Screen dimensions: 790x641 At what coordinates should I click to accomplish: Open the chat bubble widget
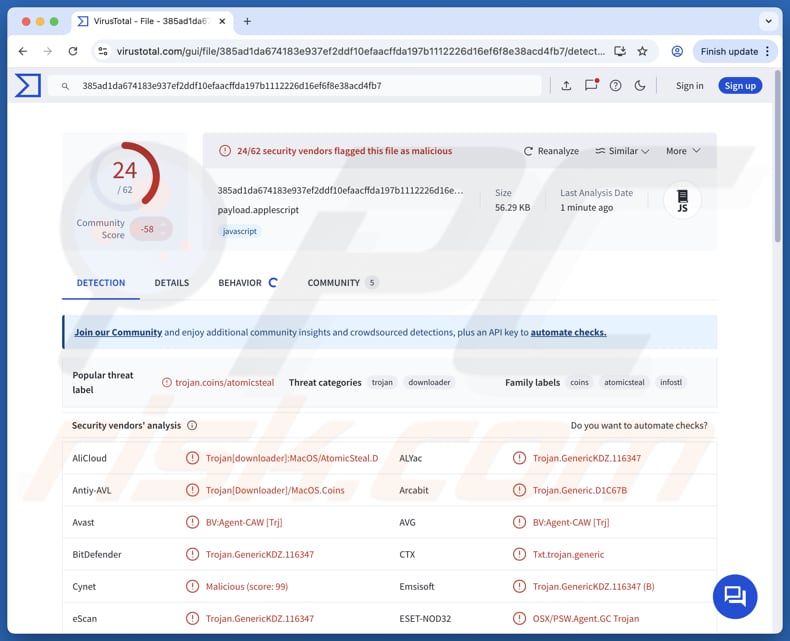point(735,596)
